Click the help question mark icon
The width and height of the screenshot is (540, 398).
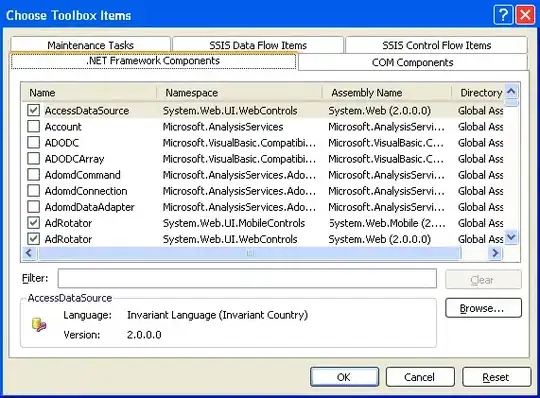503,15
